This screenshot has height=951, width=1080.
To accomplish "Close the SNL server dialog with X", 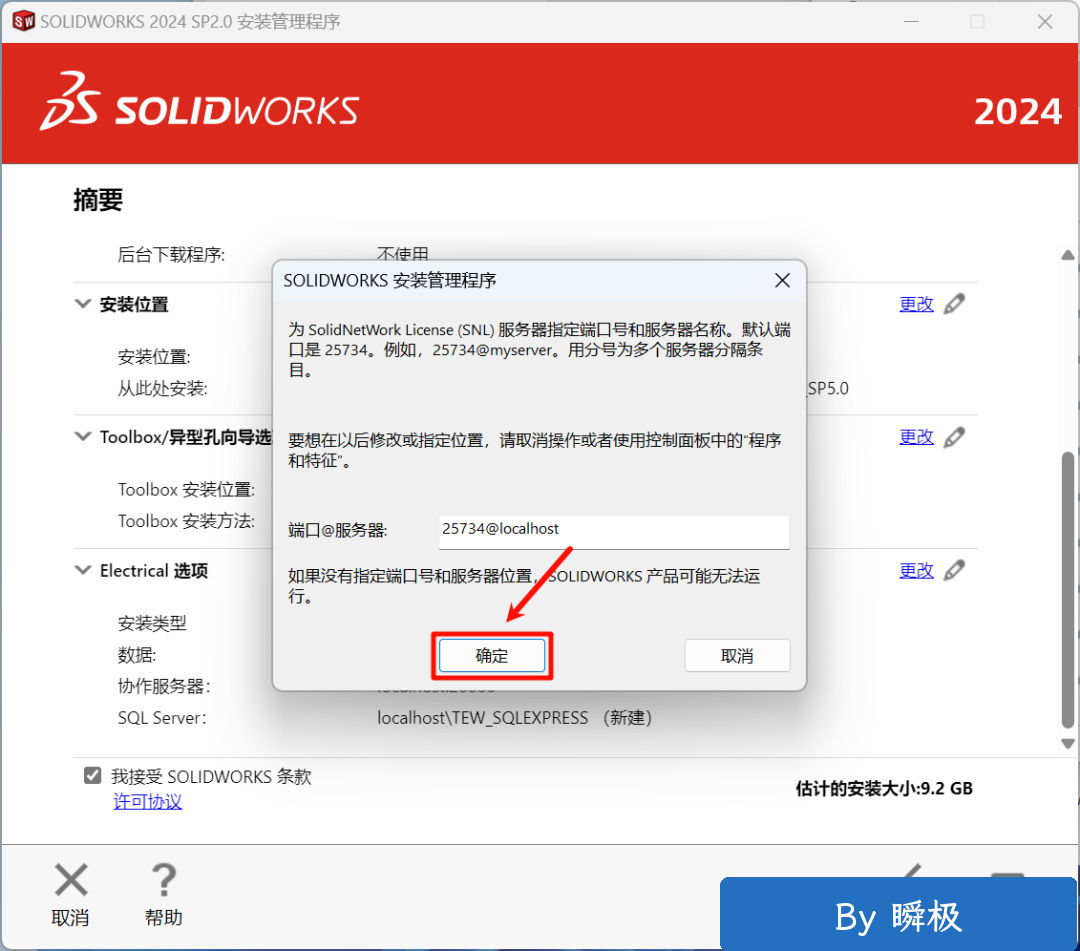I will [782, 281].
